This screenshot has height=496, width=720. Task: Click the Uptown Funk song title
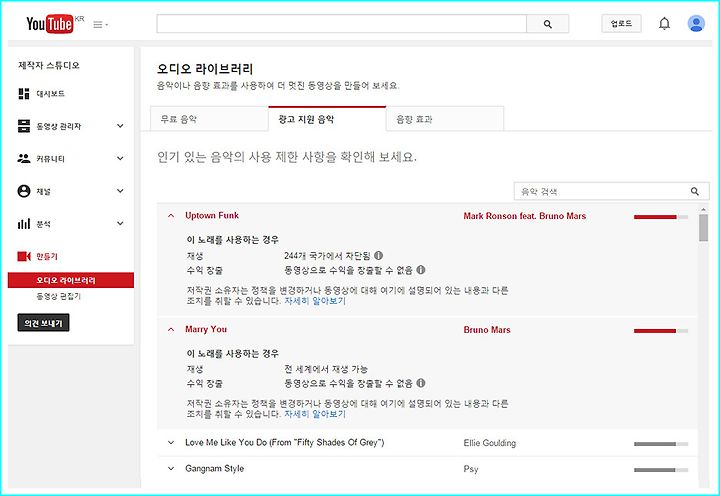click(x=212, y=215)
